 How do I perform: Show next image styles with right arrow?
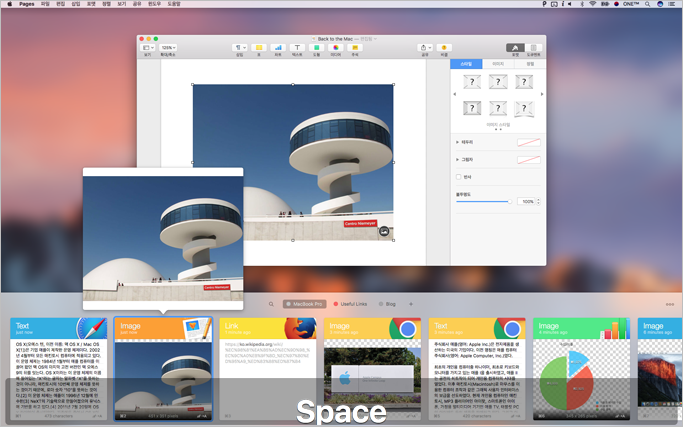(542, 94)
